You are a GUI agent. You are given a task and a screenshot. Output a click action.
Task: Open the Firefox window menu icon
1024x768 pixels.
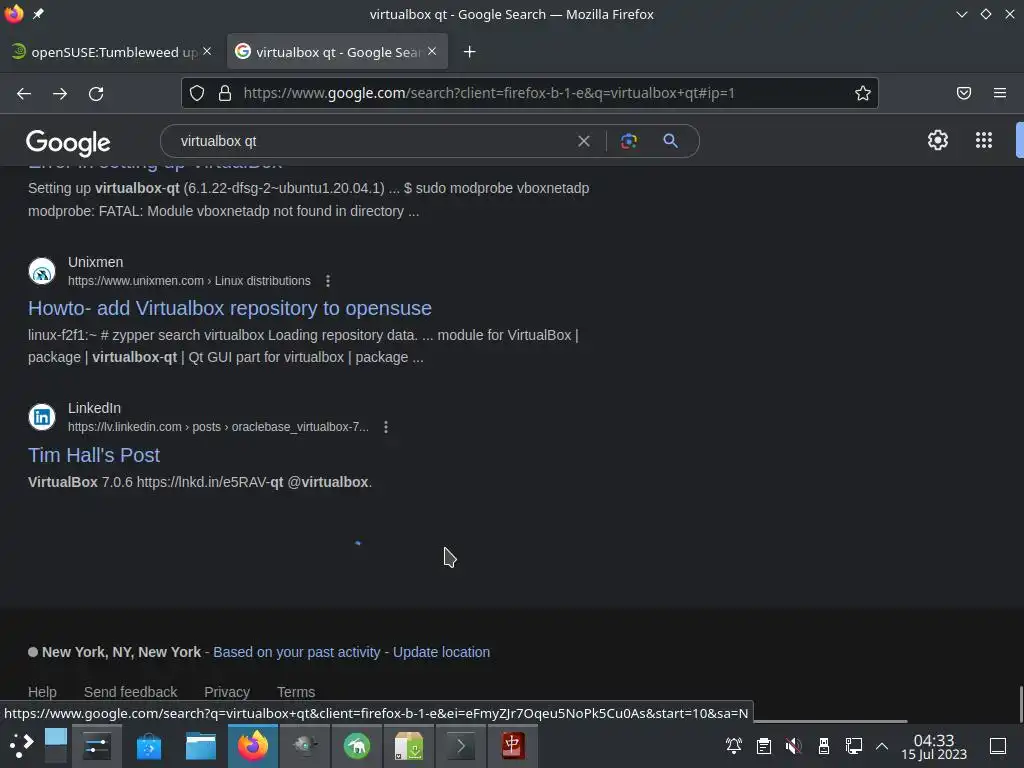tap(14, 14)
